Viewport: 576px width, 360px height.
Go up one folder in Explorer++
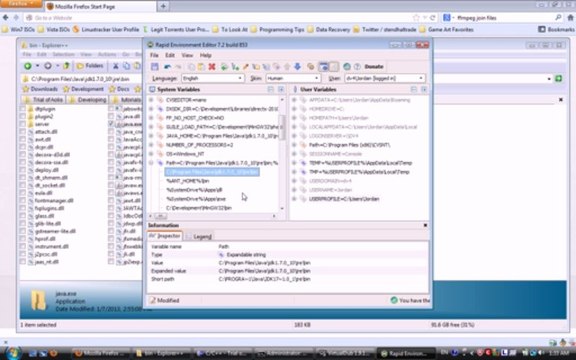[x=66, y=66]
